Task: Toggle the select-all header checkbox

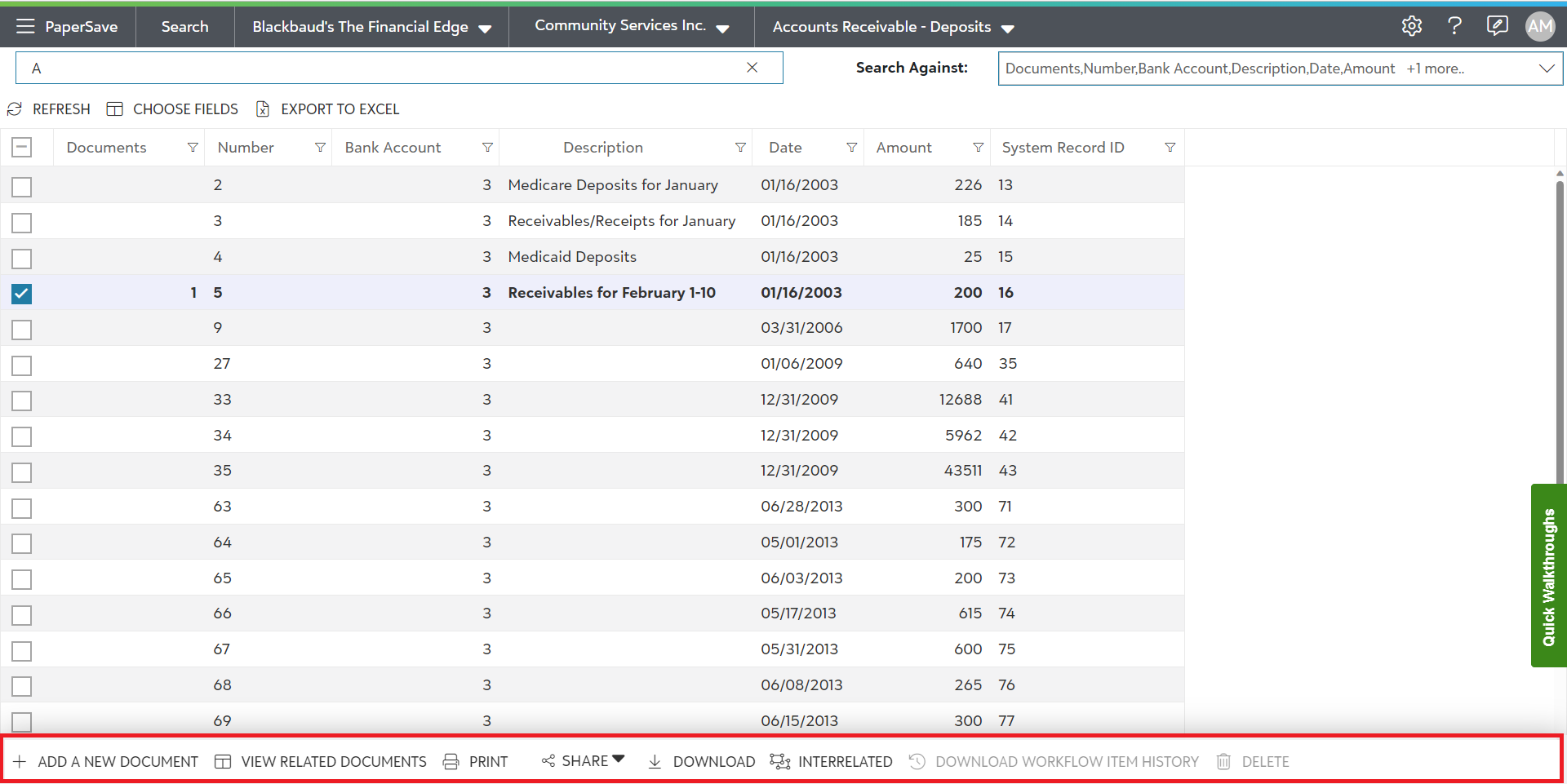Action: point(22,148)
